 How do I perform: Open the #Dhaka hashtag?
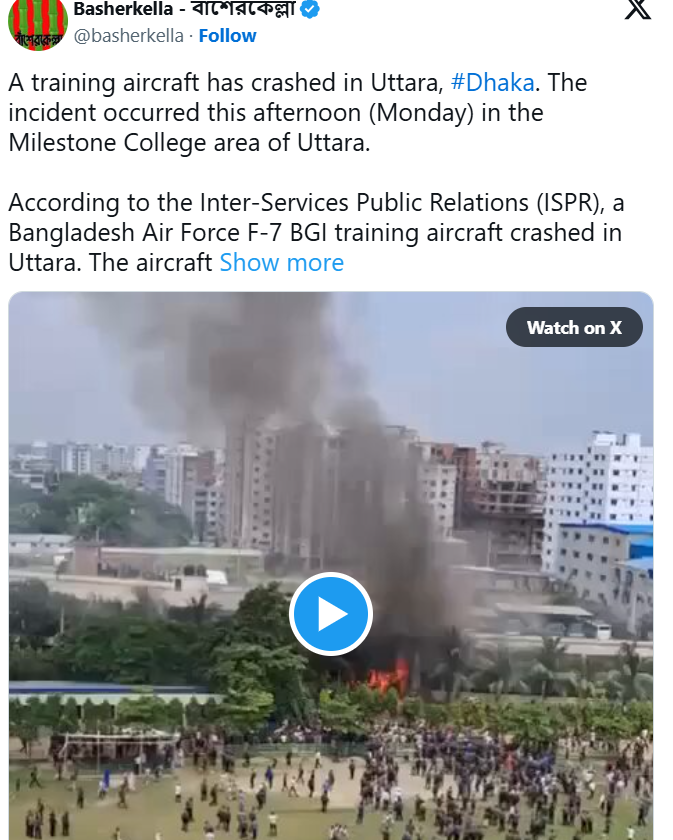tap(492, 82)
